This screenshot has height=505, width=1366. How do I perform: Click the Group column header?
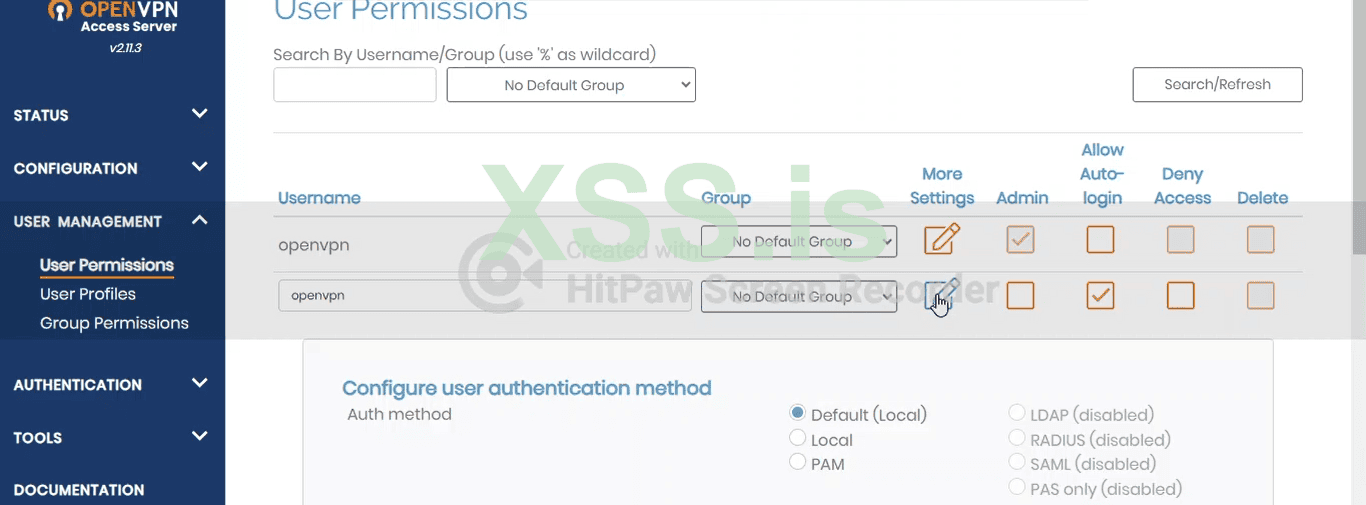(726, 198)
